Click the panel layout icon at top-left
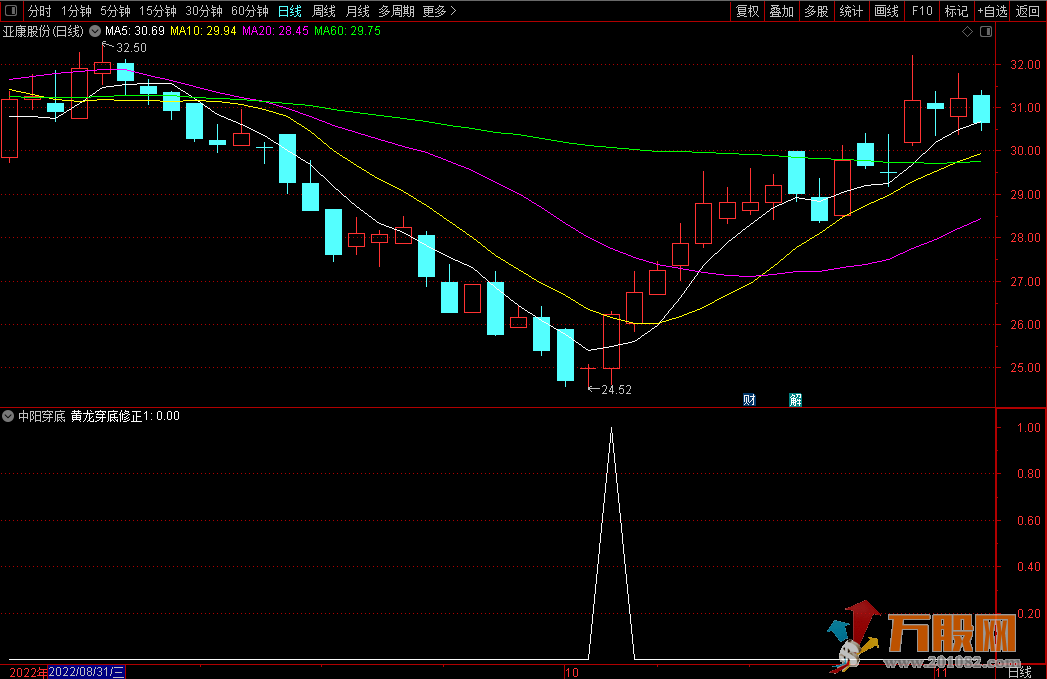Viewport: 1047px width, 679px height. (11, 11)
